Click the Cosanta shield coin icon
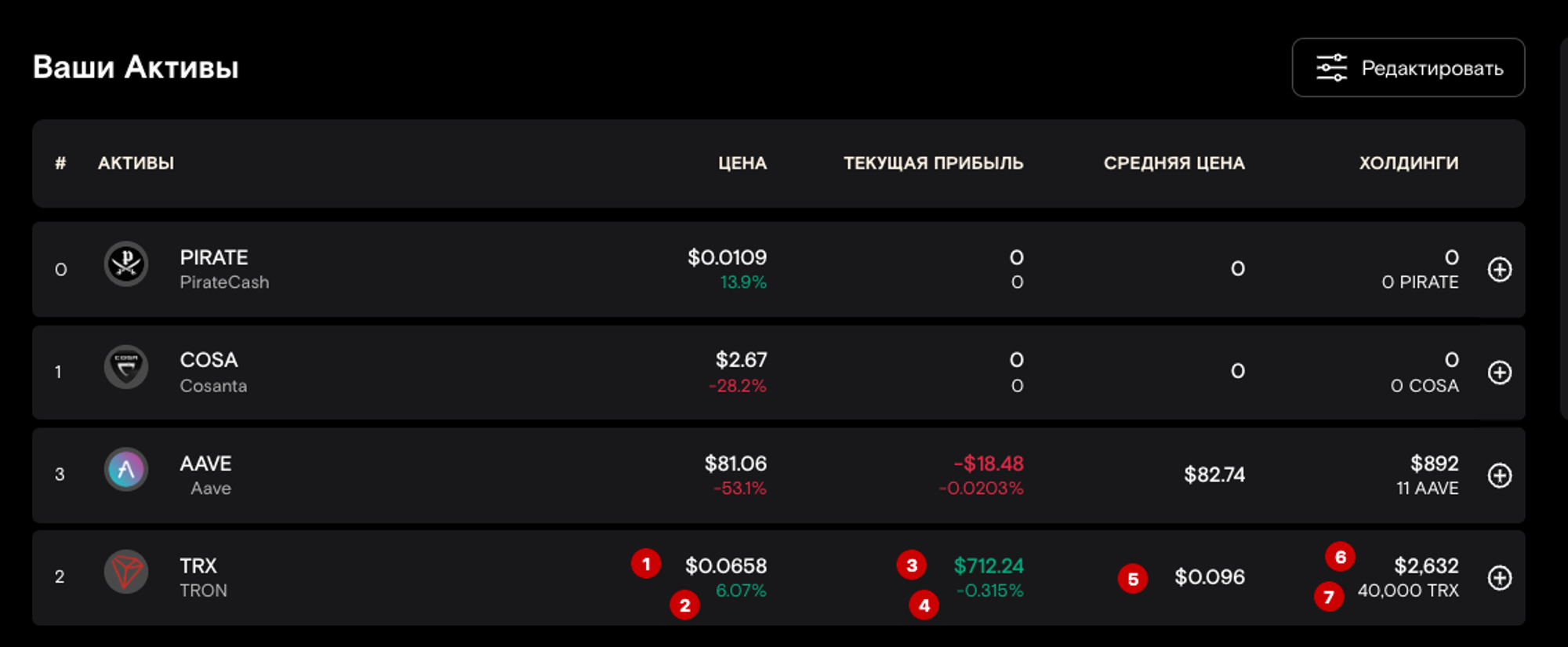1568x647 pixels. click(x=126, y=367)
